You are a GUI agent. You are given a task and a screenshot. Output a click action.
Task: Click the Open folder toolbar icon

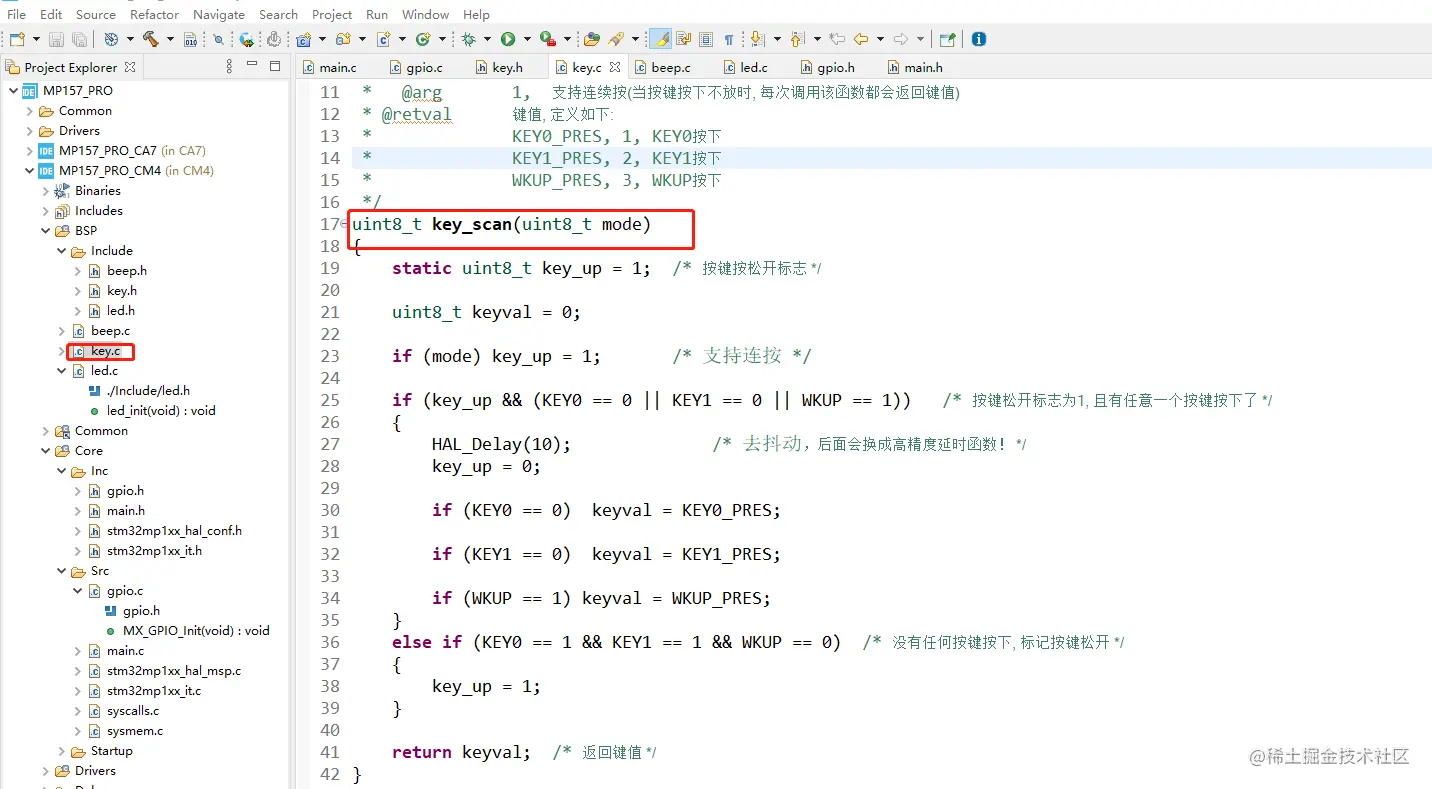pos(592,39)
